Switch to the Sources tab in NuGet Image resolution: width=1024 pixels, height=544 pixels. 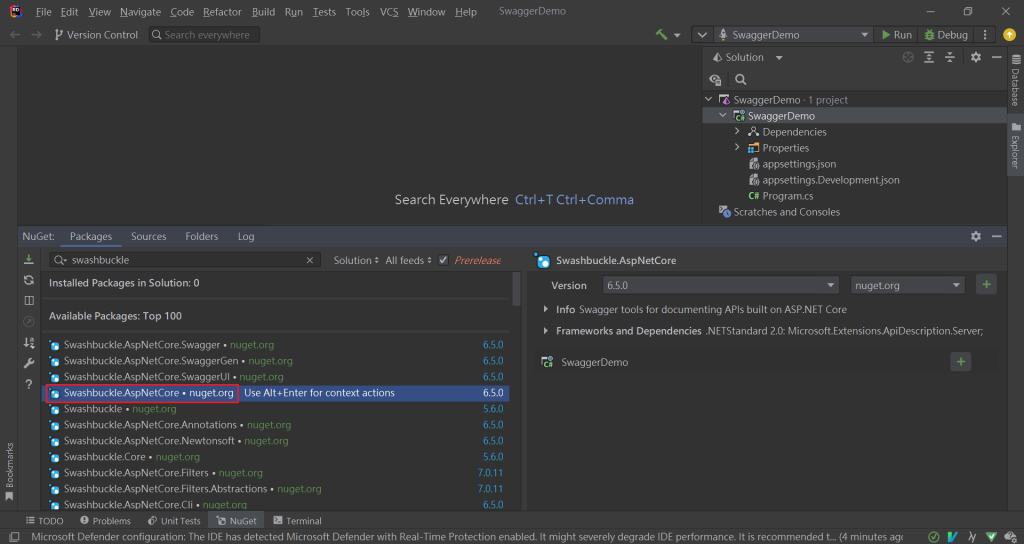point(148,237)
